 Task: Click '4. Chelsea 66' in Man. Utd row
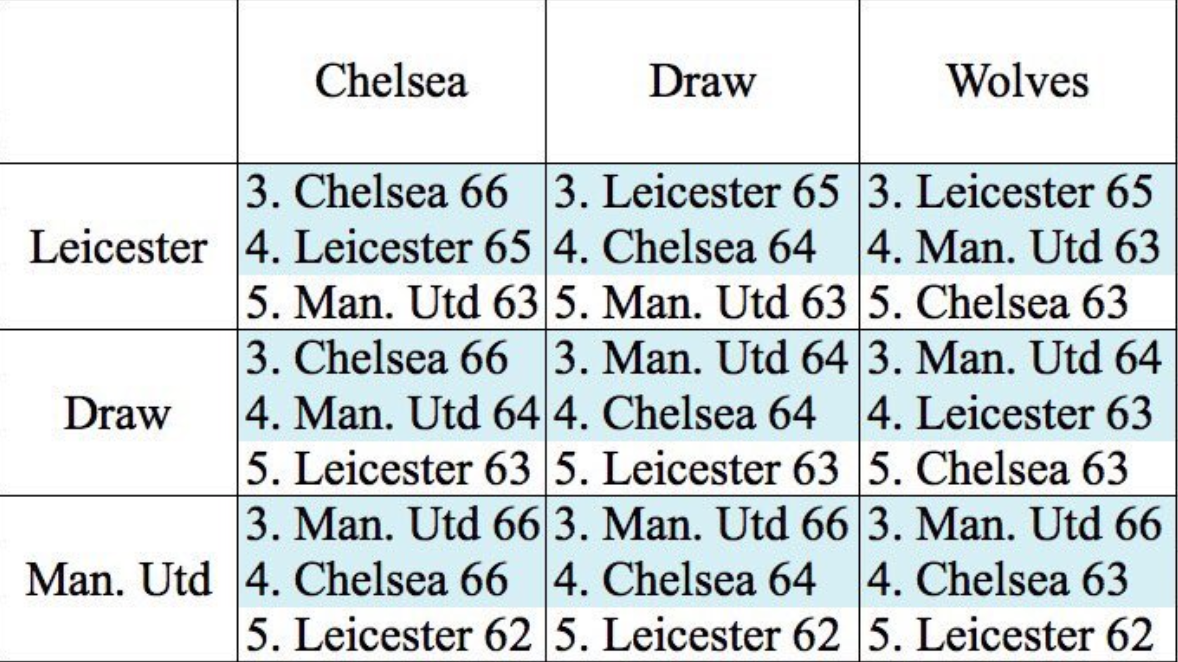376,579
